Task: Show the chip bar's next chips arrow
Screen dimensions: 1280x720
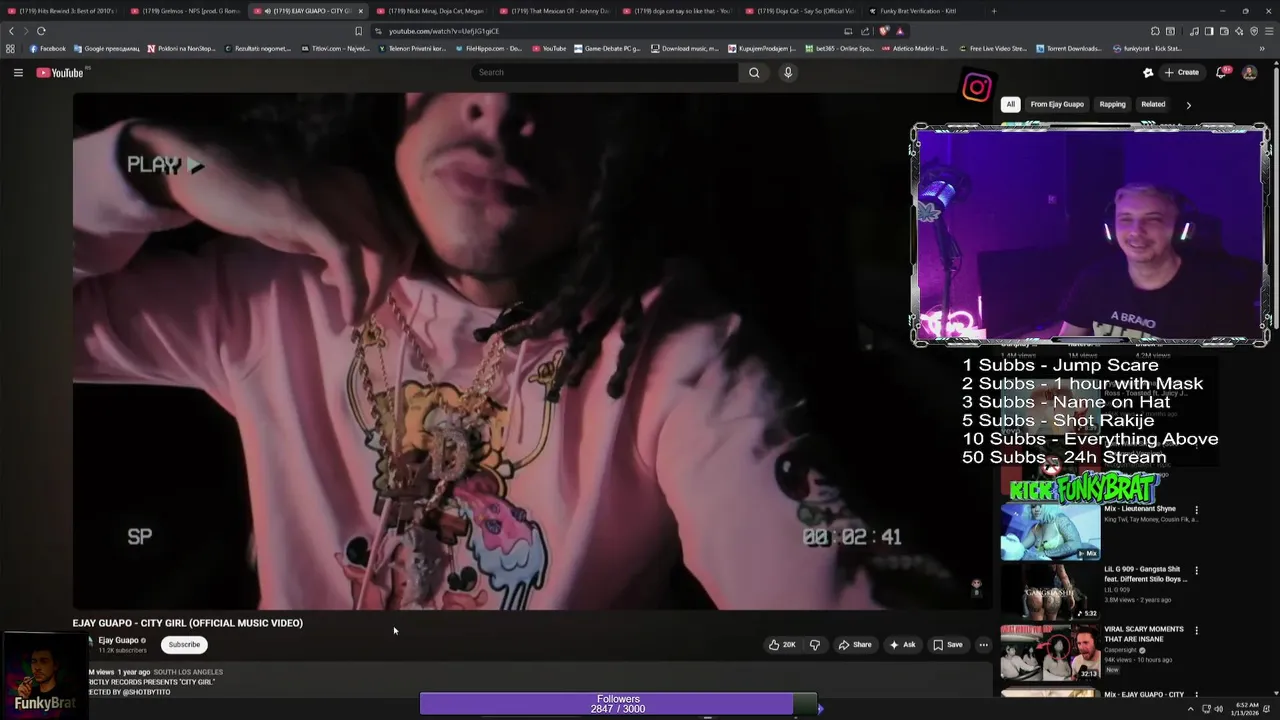Action: pos(1188,104)
